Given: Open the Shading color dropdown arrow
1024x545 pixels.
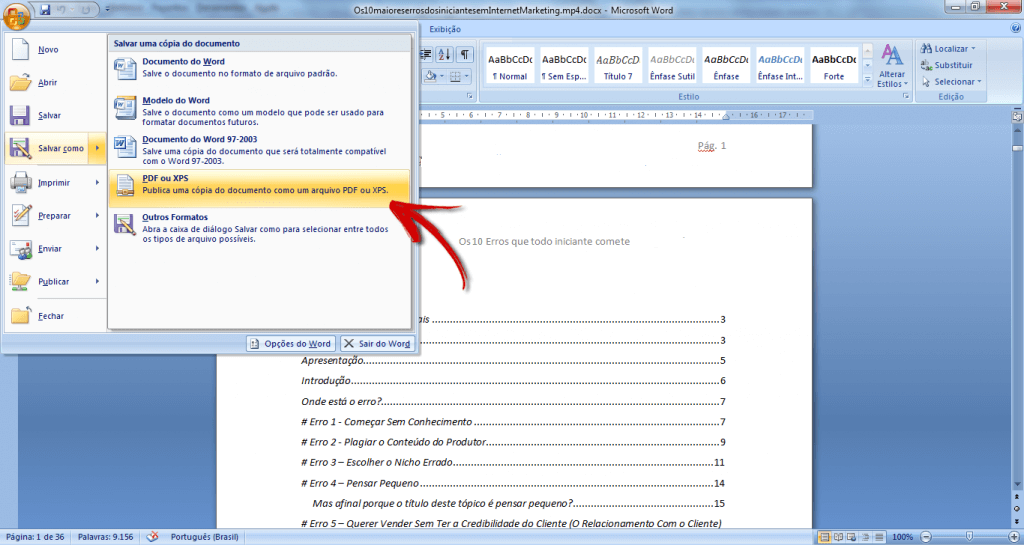Looking at the screenshot, I should click(441, 76).
